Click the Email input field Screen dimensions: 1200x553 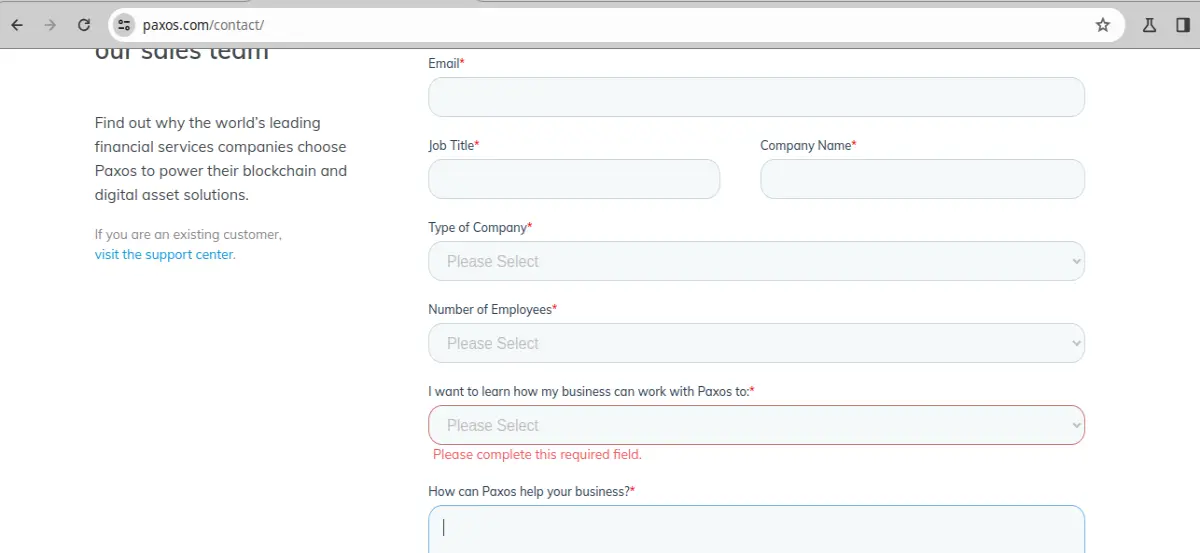click(x=756, y=97)
